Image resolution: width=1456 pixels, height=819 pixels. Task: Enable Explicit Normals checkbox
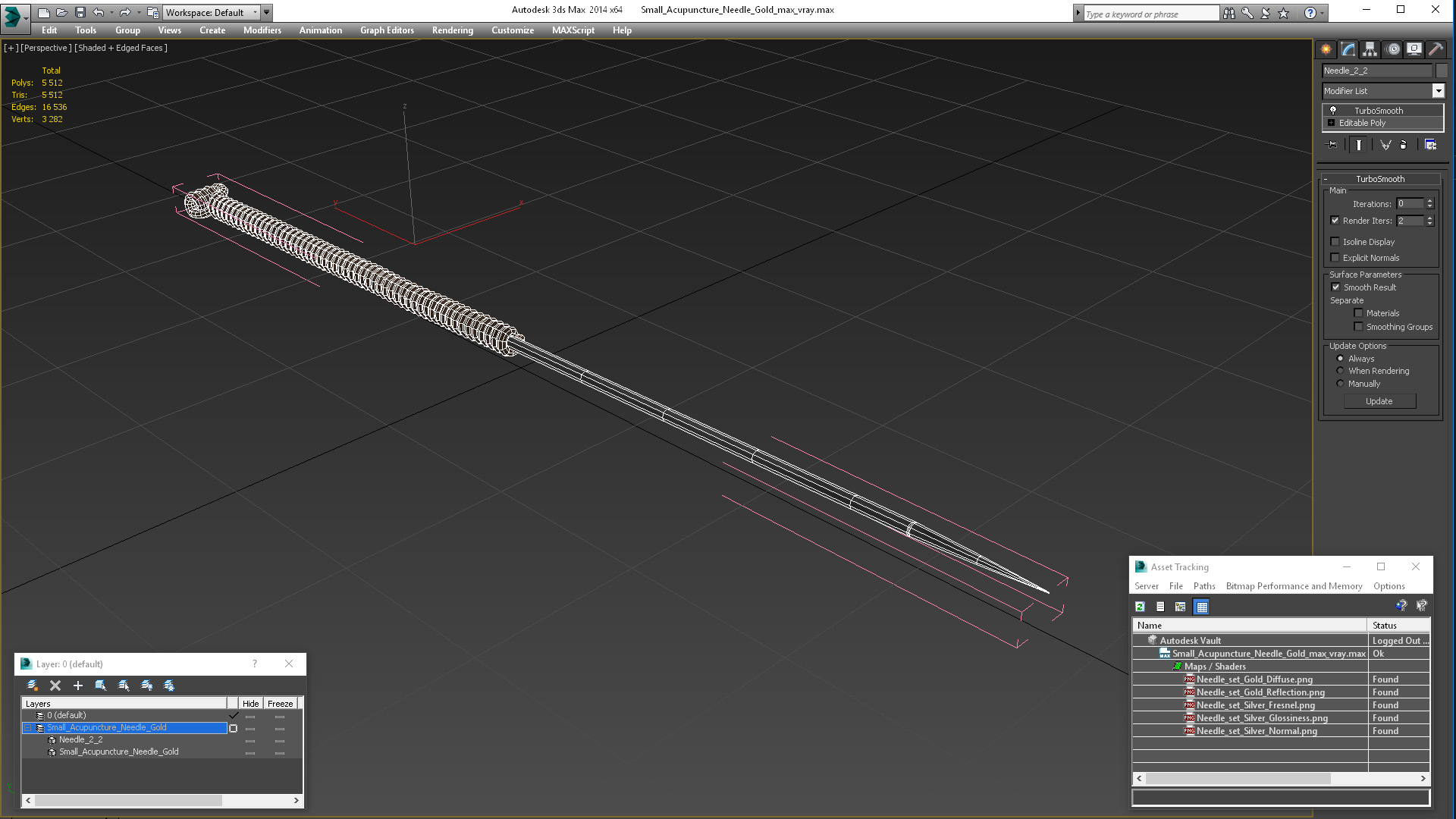coord(1335,258)
